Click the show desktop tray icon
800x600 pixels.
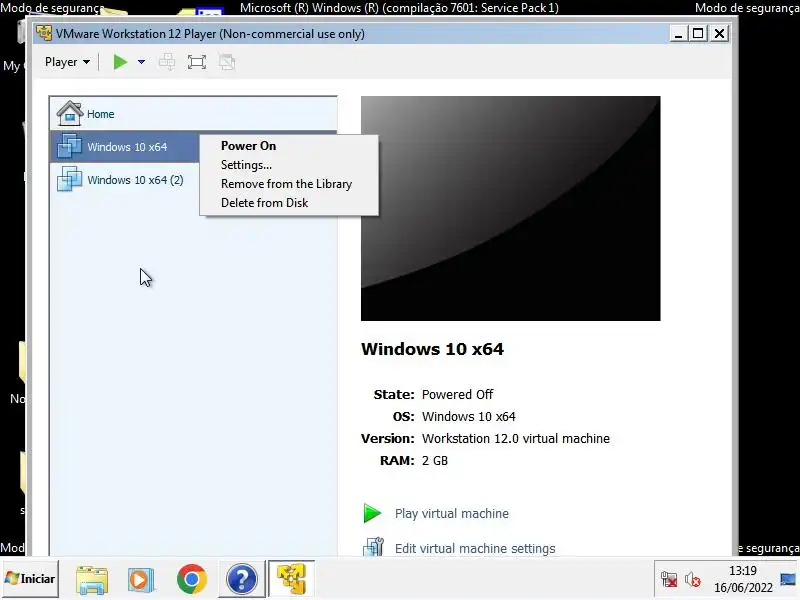coord(788,579)
